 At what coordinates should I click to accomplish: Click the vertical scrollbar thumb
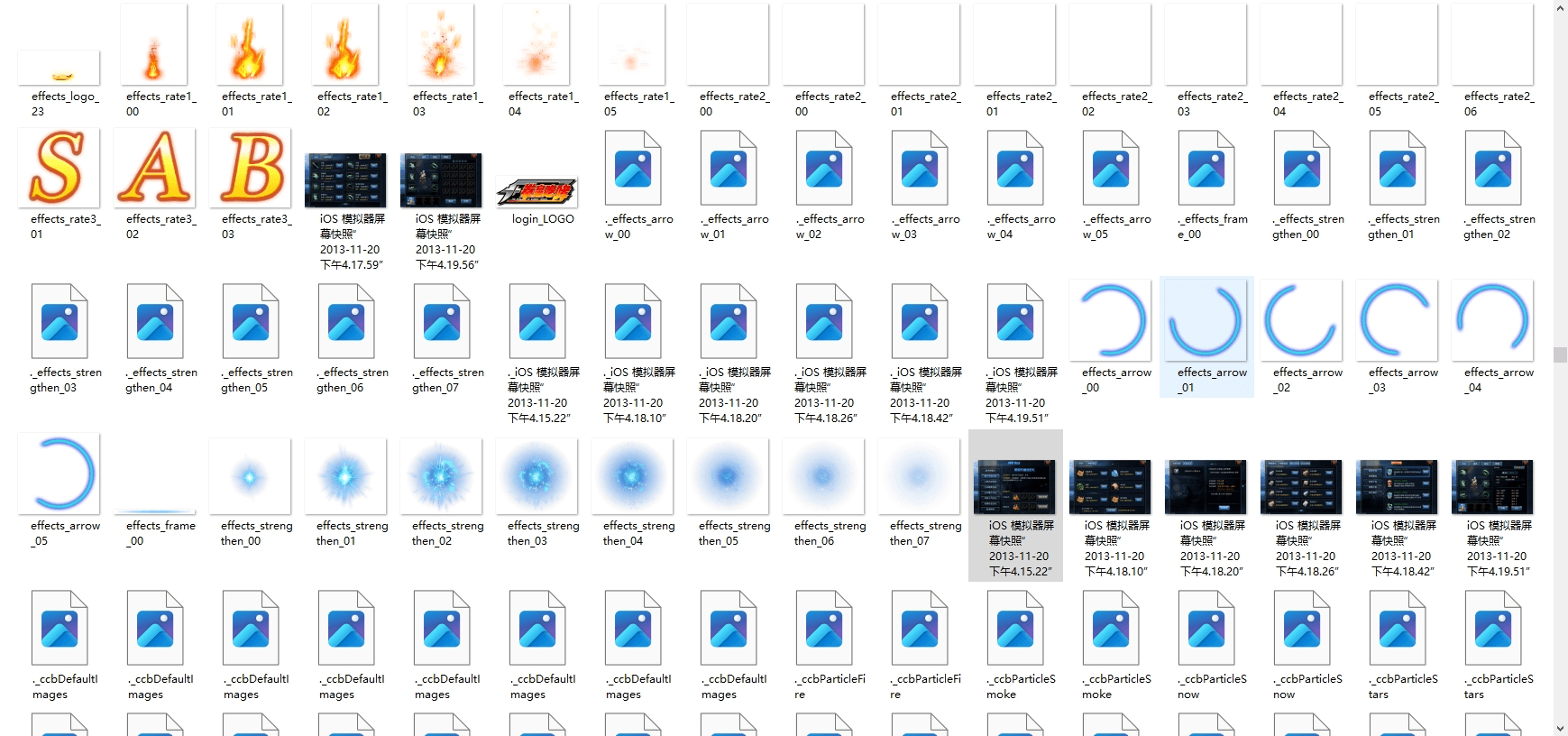point(1560,354)
